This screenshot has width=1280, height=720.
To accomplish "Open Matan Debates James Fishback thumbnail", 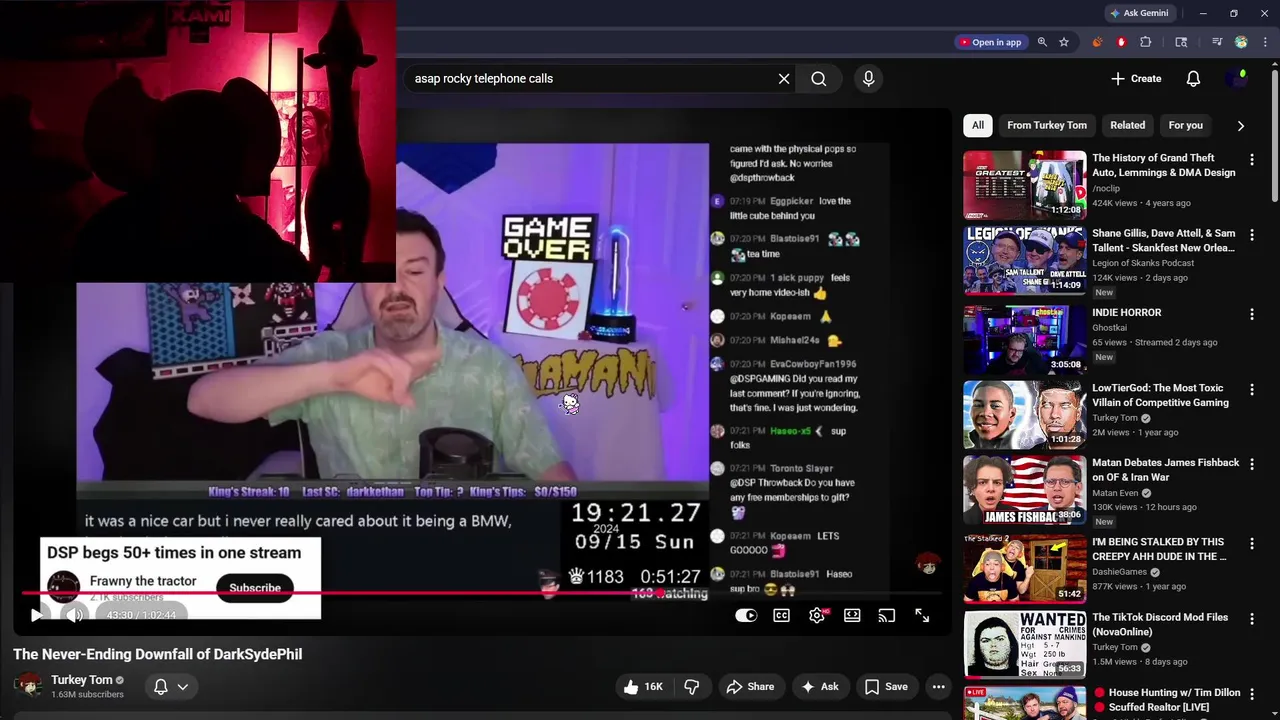I will tap(1024, 490).
